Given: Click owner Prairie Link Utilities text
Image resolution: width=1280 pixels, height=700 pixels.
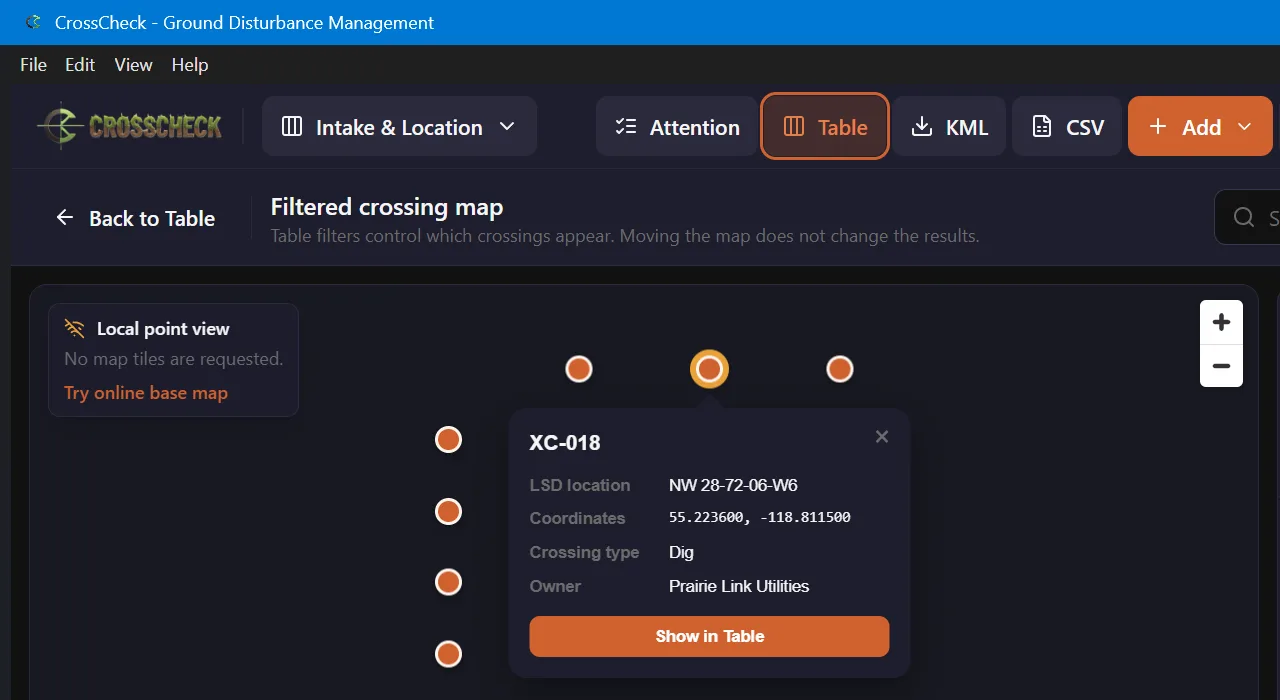Looking at the screenshot, I should 739,586.
